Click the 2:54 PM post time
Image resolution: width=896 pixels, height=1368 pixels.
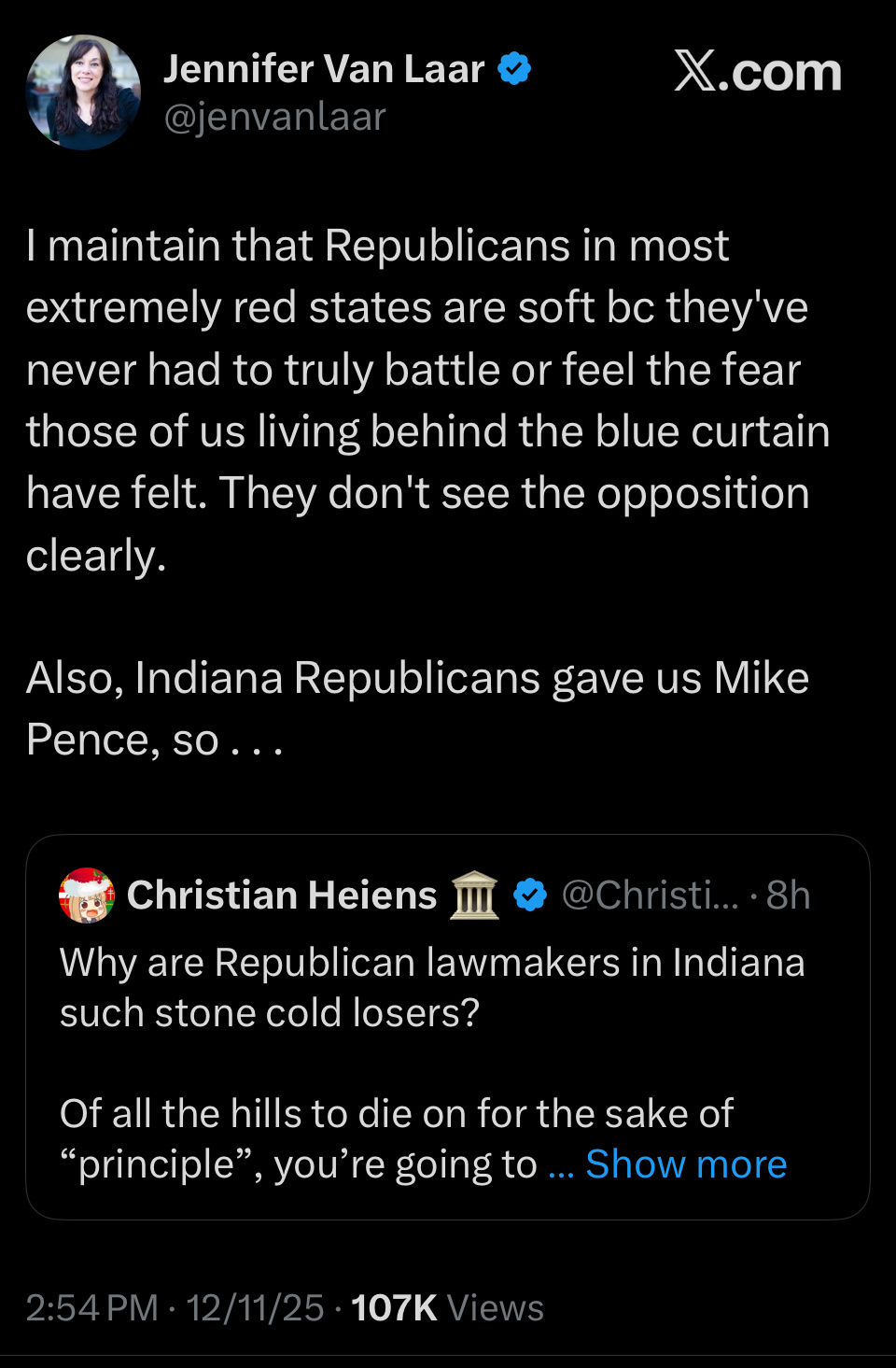click(x=91, y=1308)
